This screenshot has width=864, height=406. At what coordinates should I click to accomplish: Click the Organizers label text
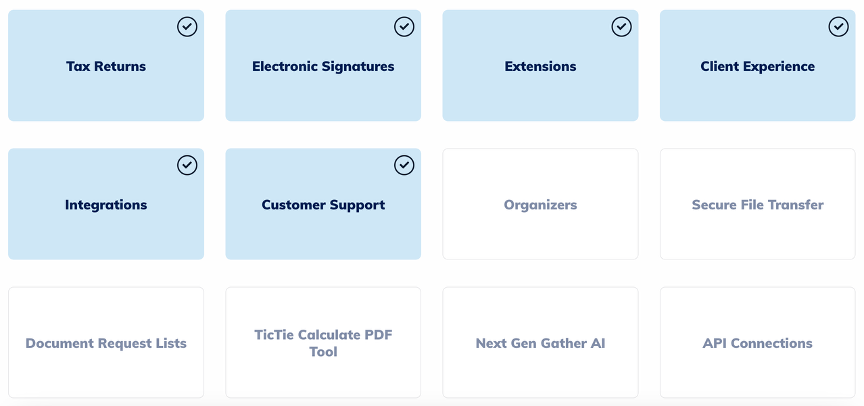tap(541, 205)
